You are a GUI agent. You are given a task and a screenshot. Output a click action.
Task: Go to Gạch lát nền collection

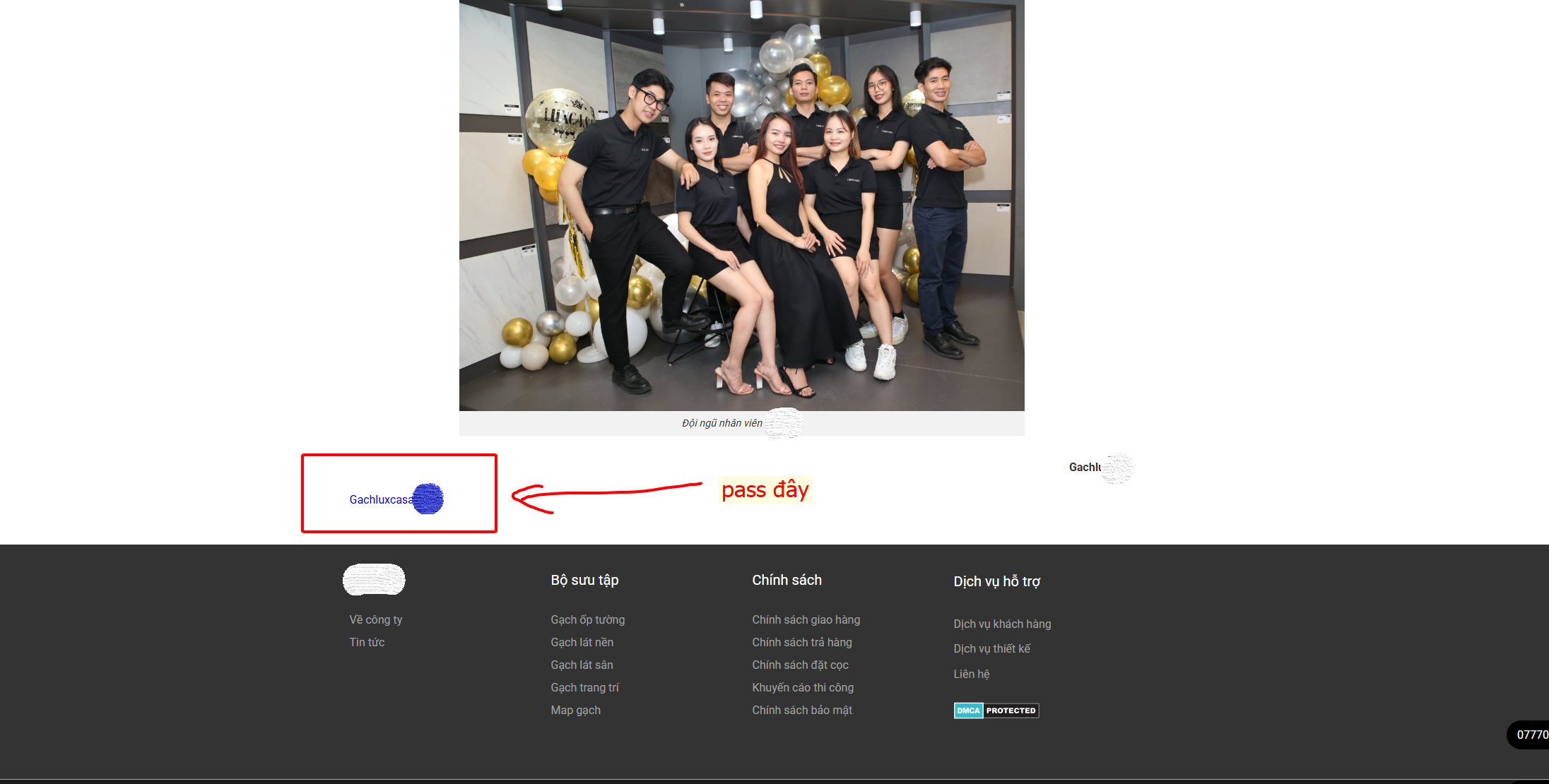pos(582,642)
